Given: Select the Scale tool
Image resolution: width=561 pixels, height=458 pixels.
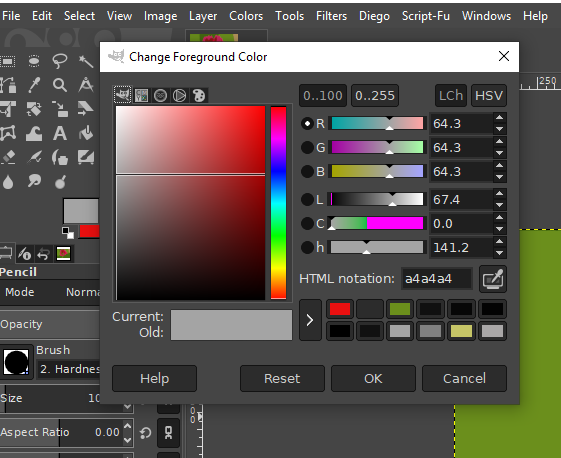Looking at the screenshot, I should click(x=60, y=109).
